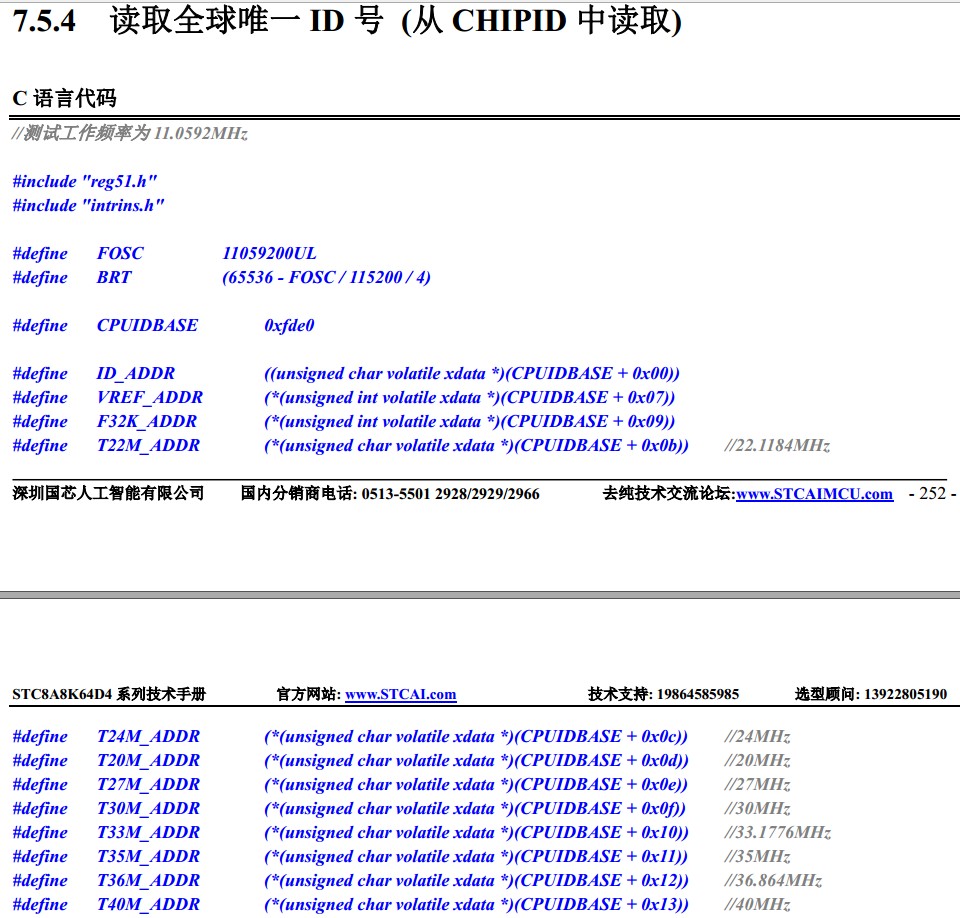
Task: Click the comment //22.1184MHz
Action: point(777,445)
